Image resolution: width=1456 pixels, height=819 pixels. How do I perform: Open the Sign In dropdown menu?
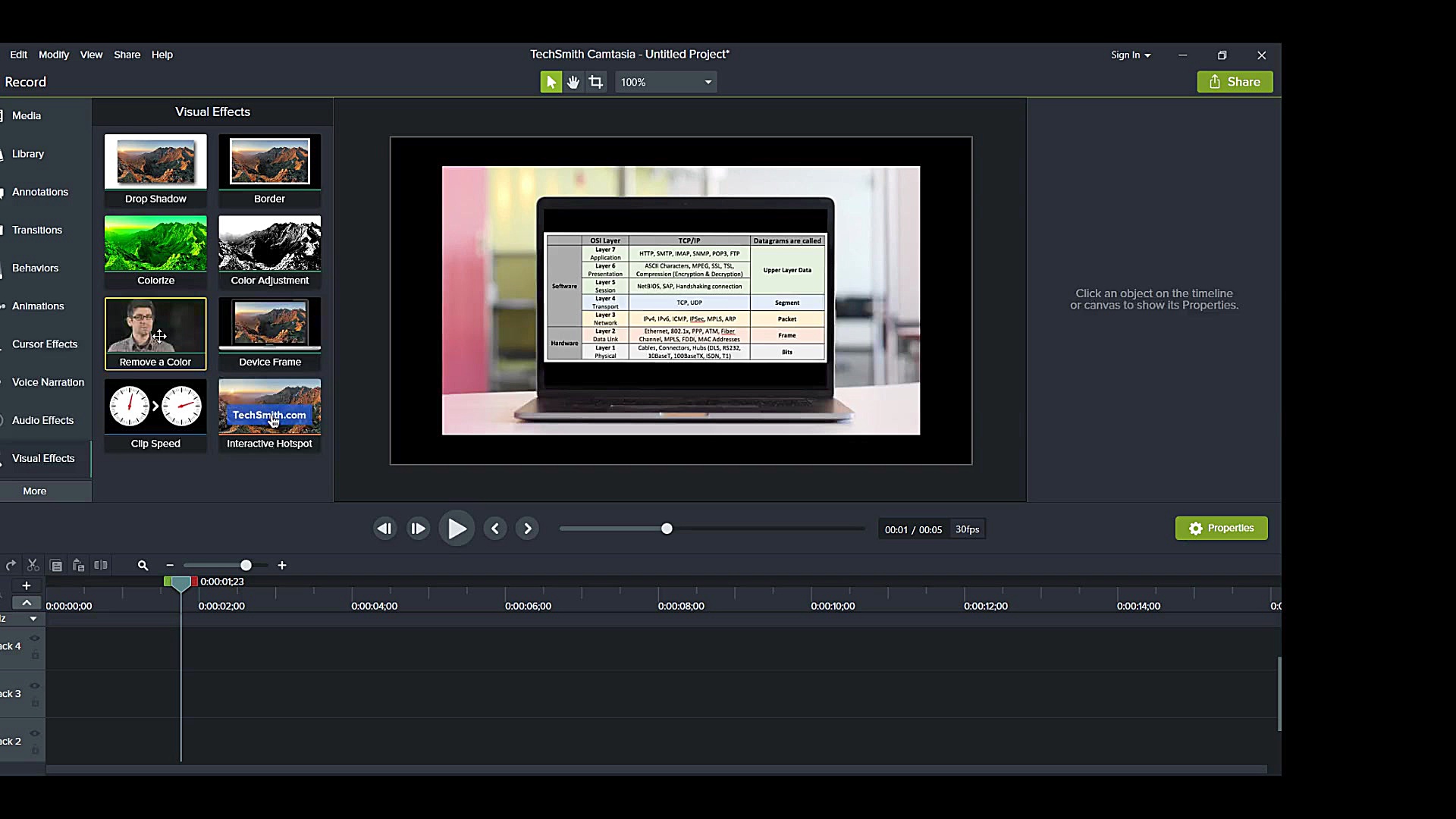1131,55
